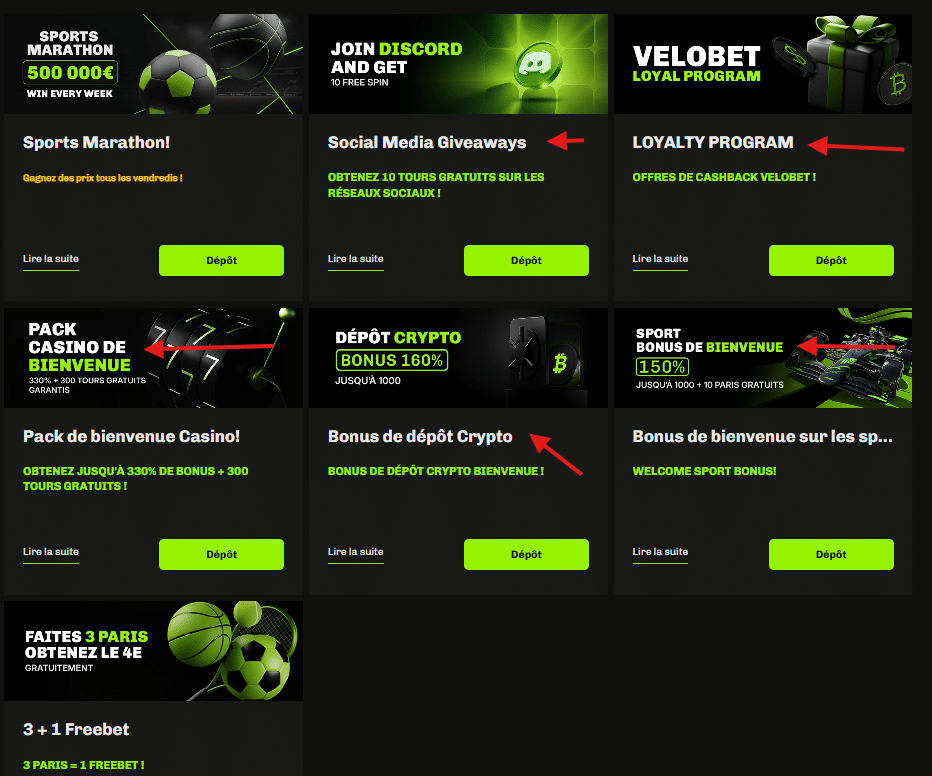Click Dépôt button under Social Media Giveaways
Viewport: 932px width, 776px height.
(526, 260)
